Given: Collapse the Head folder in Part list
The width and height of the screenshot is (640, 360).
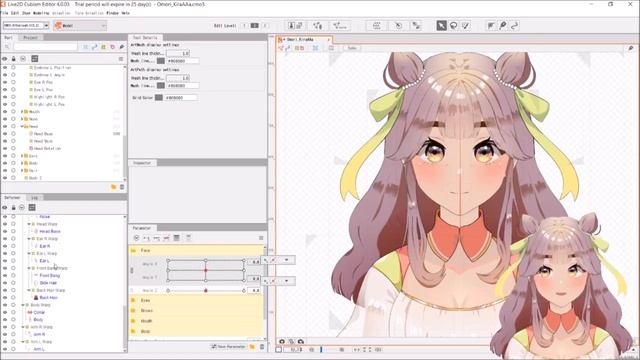Looking at the screenshot, I should coord(22,126).
